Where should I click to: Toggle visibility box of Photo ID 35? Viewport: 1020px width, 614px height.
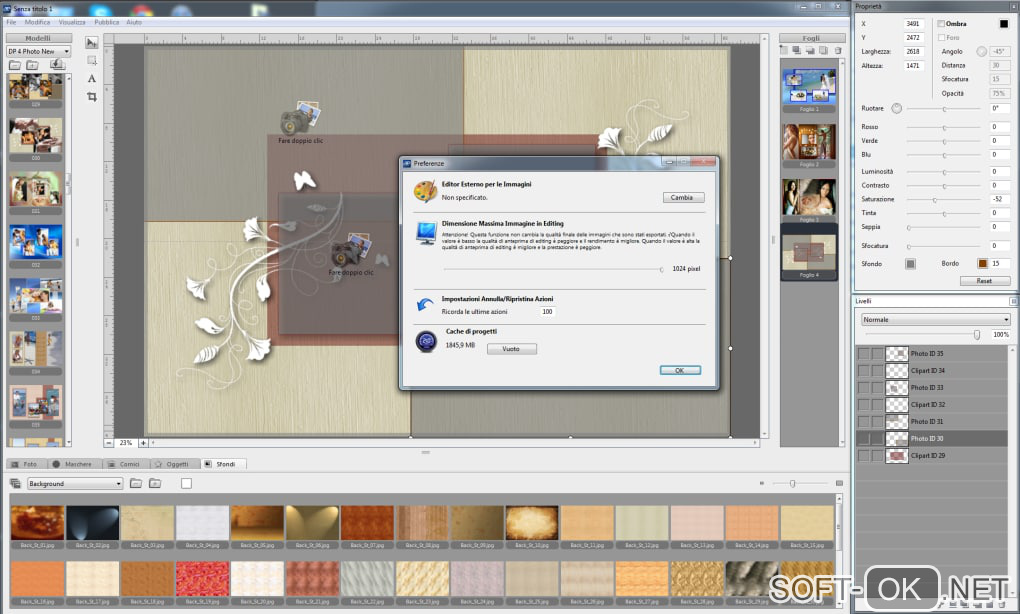tap(863, 353)
